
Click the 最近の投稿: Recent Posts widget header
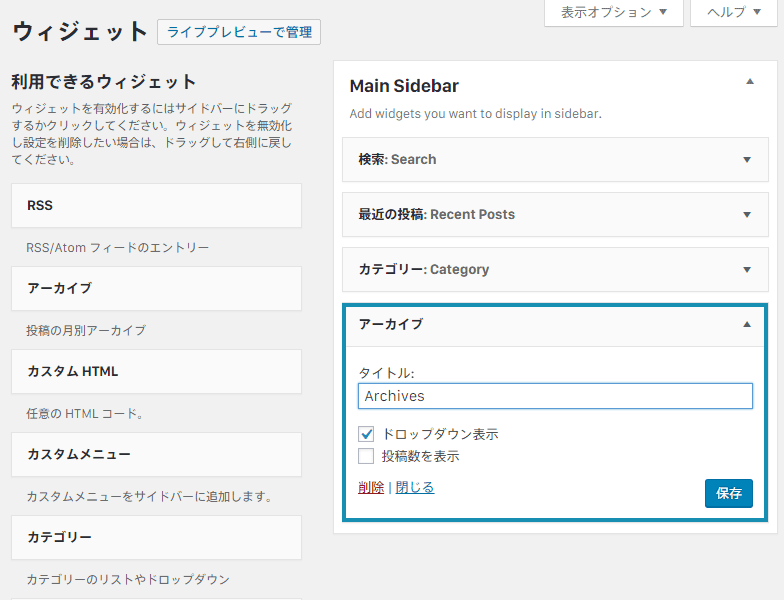(555, 214)
